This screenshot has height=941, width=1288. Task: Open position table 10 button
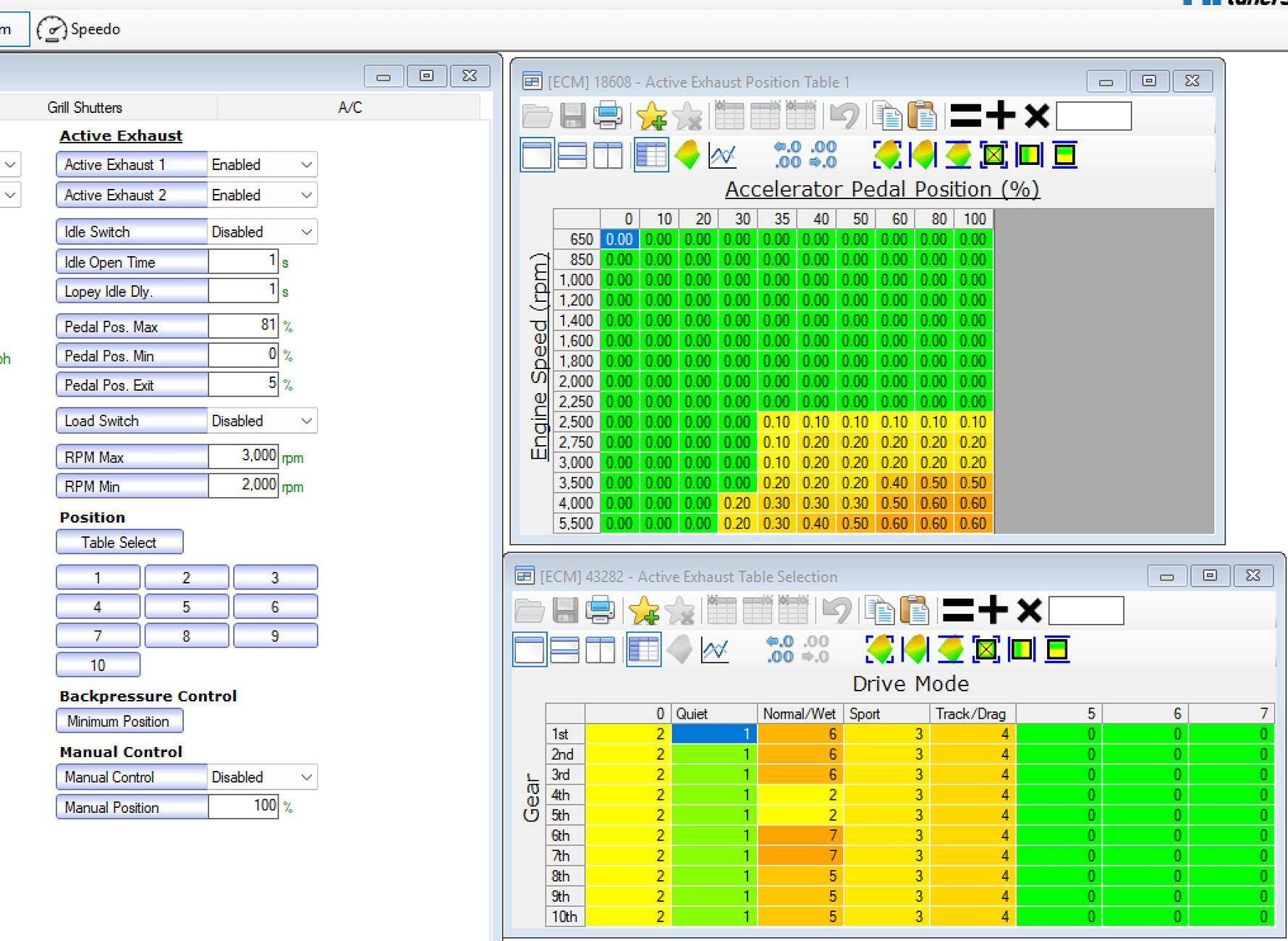98,664
